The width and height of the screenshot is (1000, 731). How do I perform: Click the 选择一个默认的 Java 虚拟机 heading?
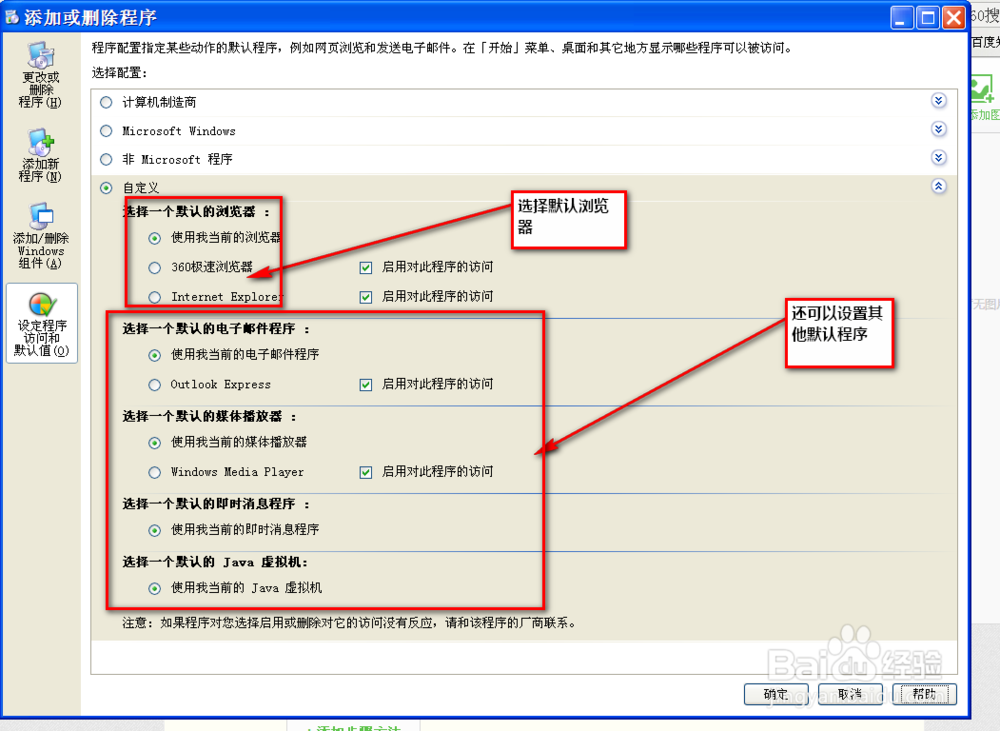pos(215,562)
